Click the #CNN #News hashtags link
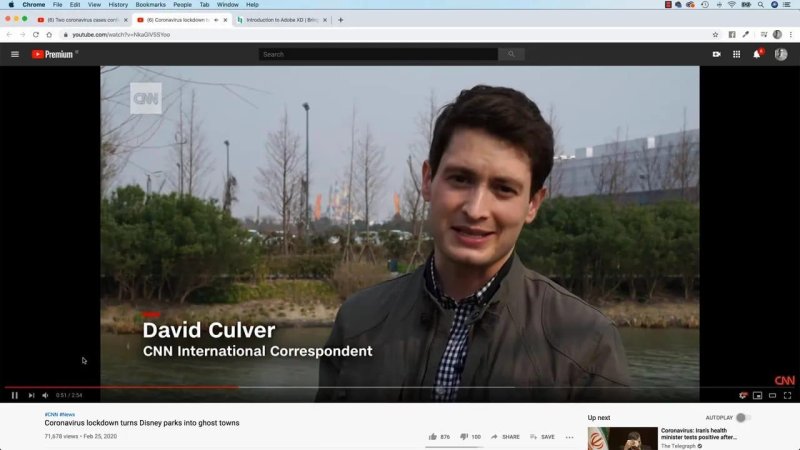 [60, 414]
